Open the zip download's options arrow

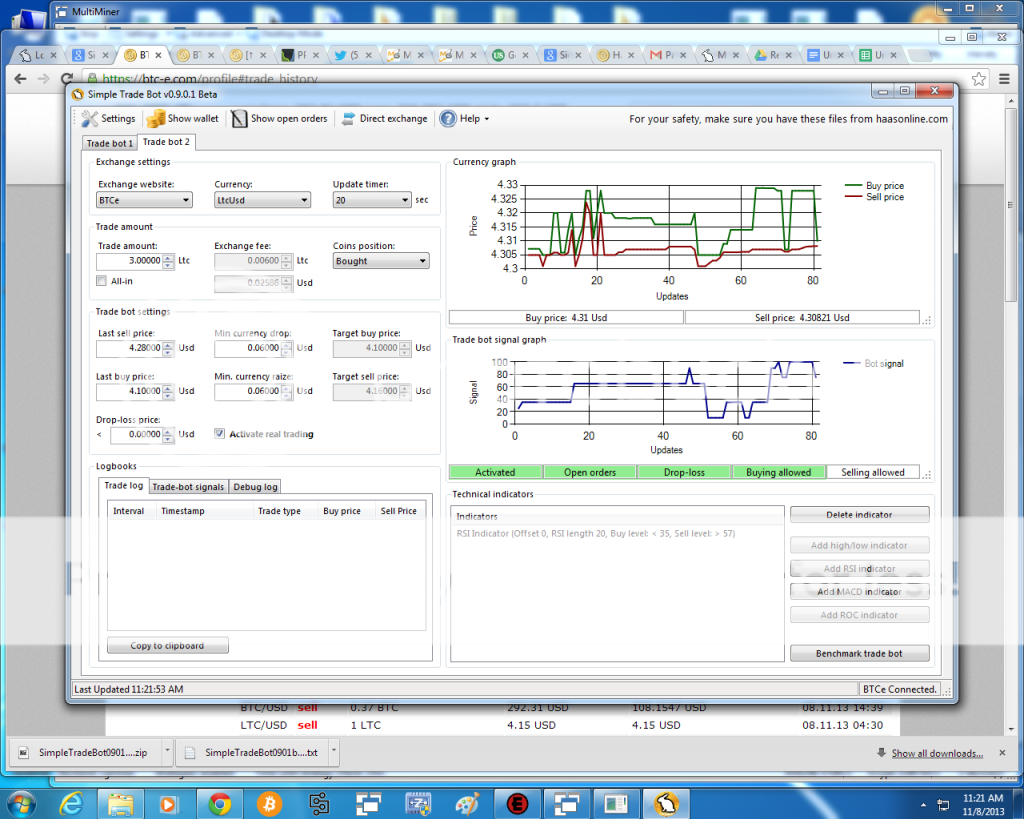pos(167,752)
